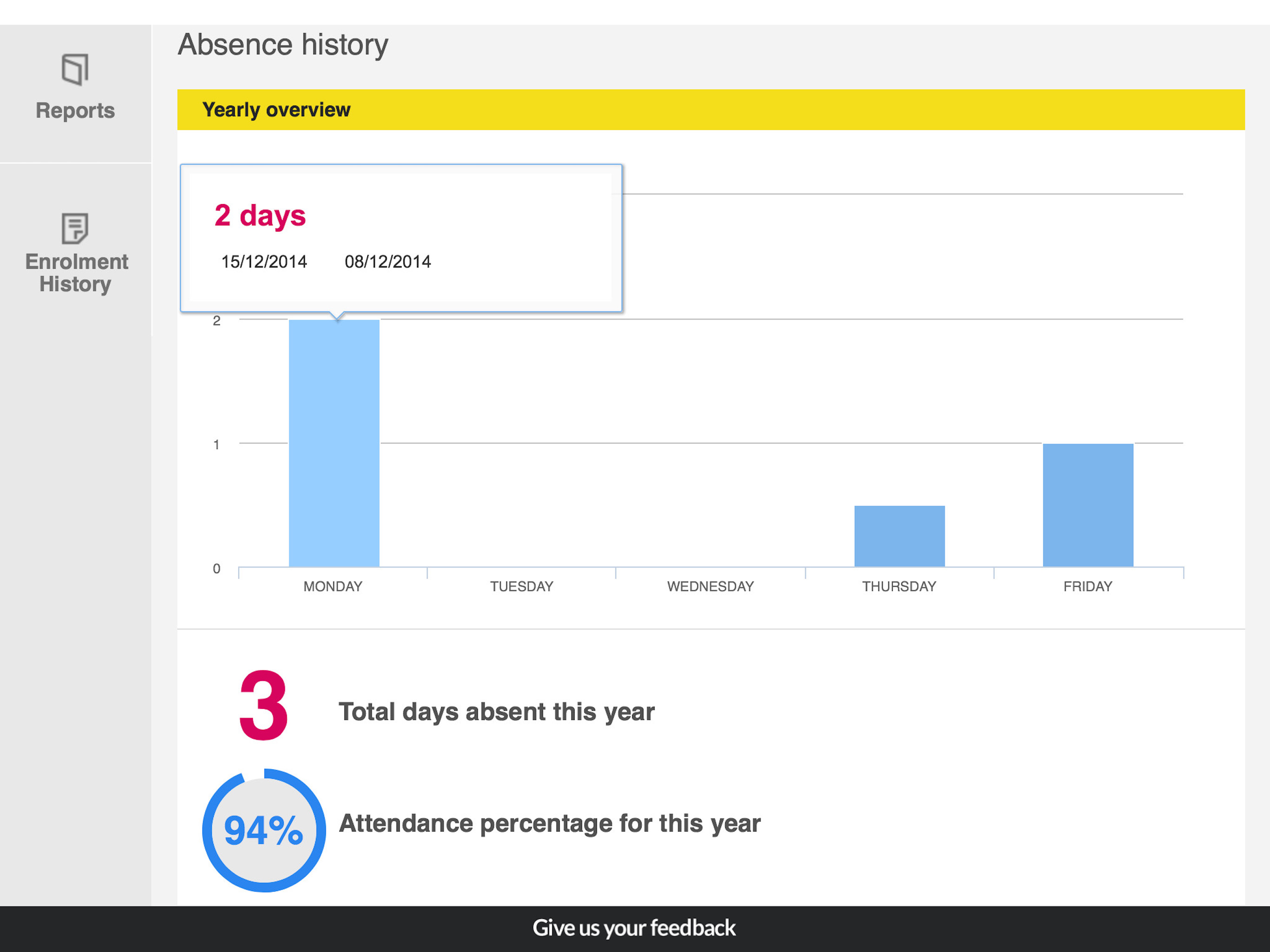
Task: Click the Friday absence bar
Action: [x=1087, y=505]
